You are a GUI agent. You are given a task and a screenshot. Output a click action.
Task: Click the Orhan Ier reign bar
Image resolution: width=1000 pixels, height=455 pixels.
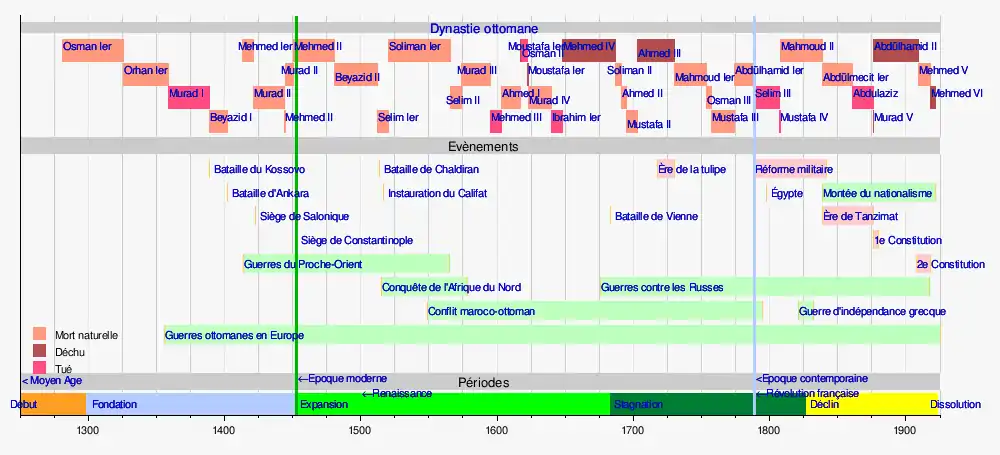[x=146, y=75]
